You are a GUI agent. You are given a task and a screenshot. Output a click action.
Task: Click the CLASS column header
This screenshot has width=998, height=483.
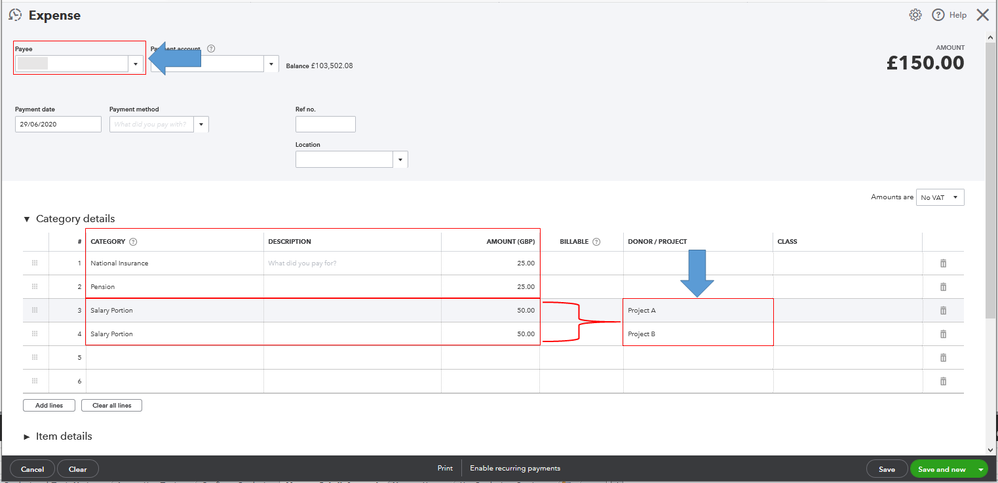click(787, 242)
